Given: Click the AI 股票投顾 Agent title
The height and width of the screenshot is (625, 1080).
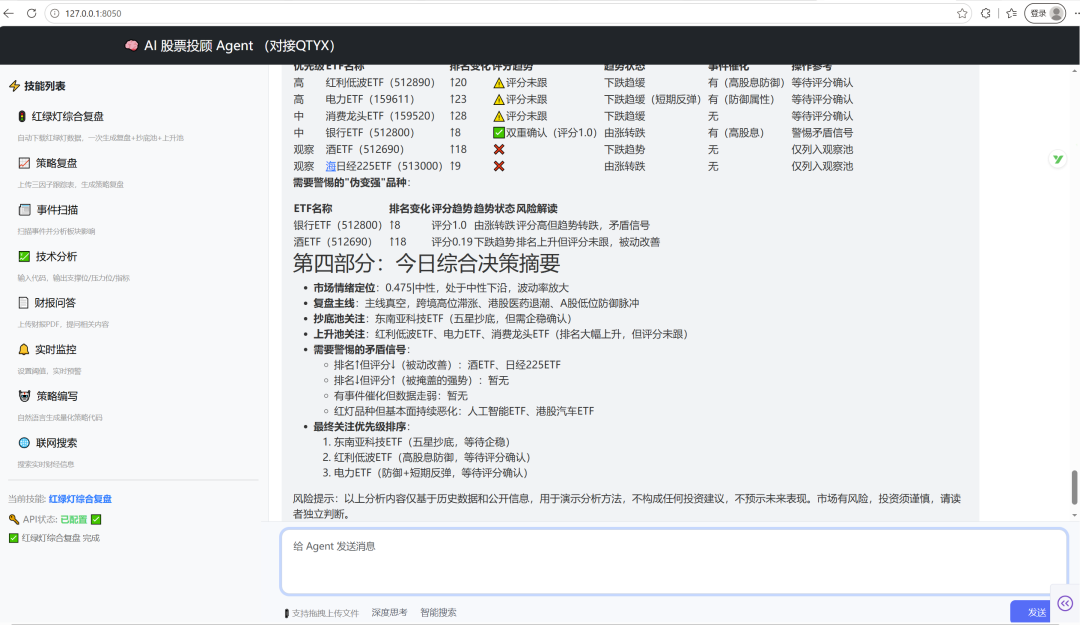Looking at the screenshot, I should pos(239,45).
